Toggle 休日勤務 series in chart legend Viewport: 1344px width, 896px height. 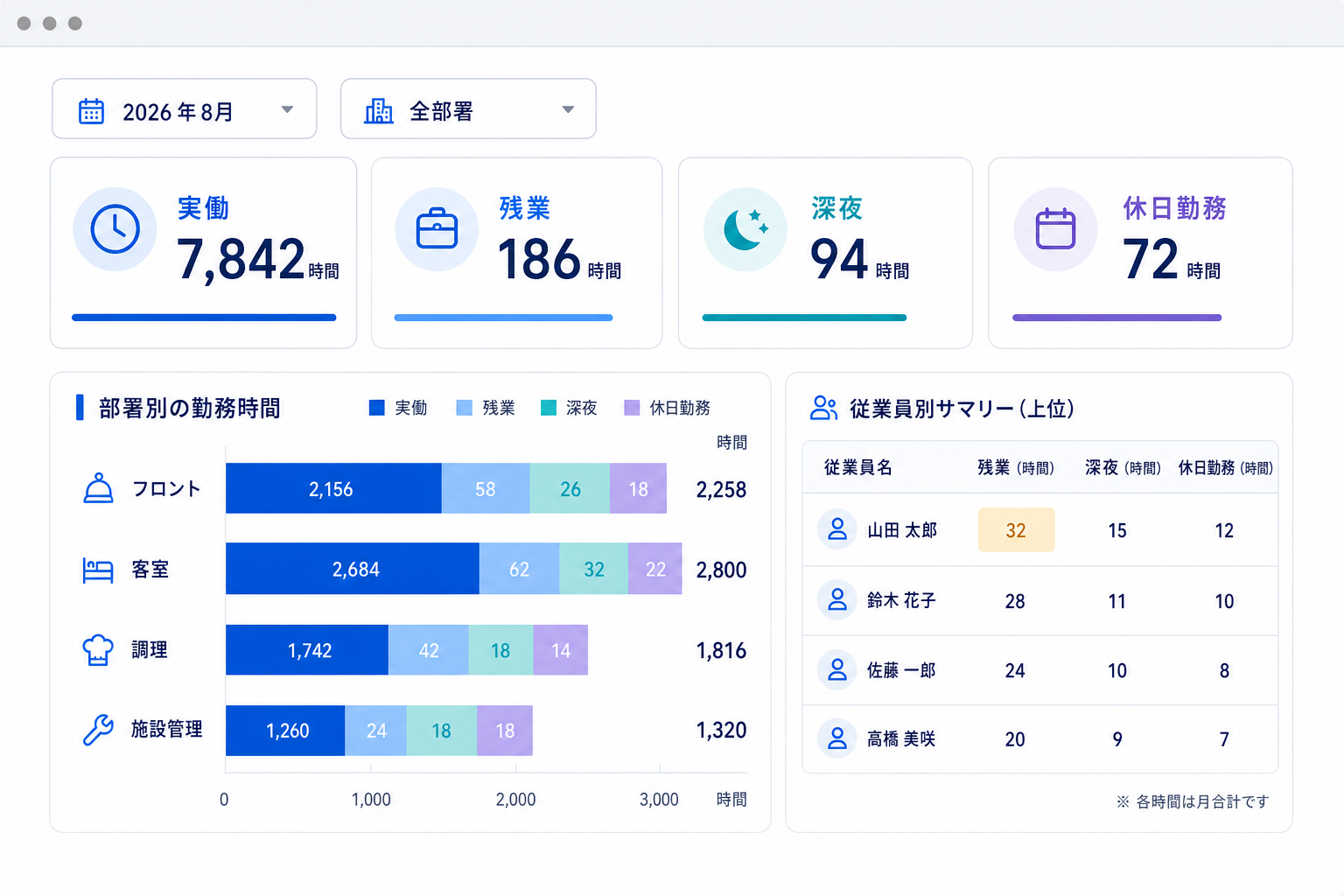667,408
